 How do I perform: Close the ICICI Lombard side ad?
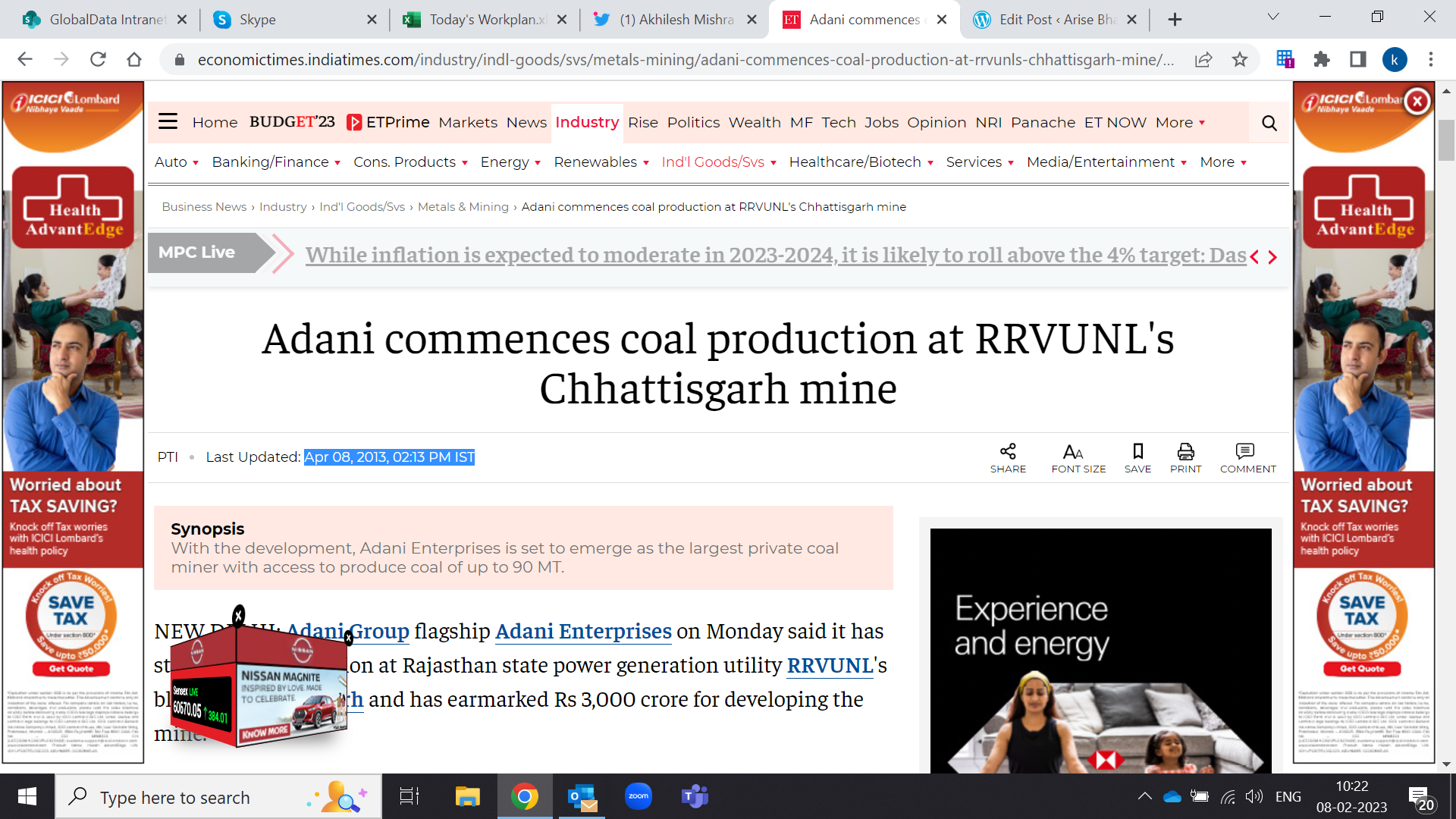click(1417, 101)
